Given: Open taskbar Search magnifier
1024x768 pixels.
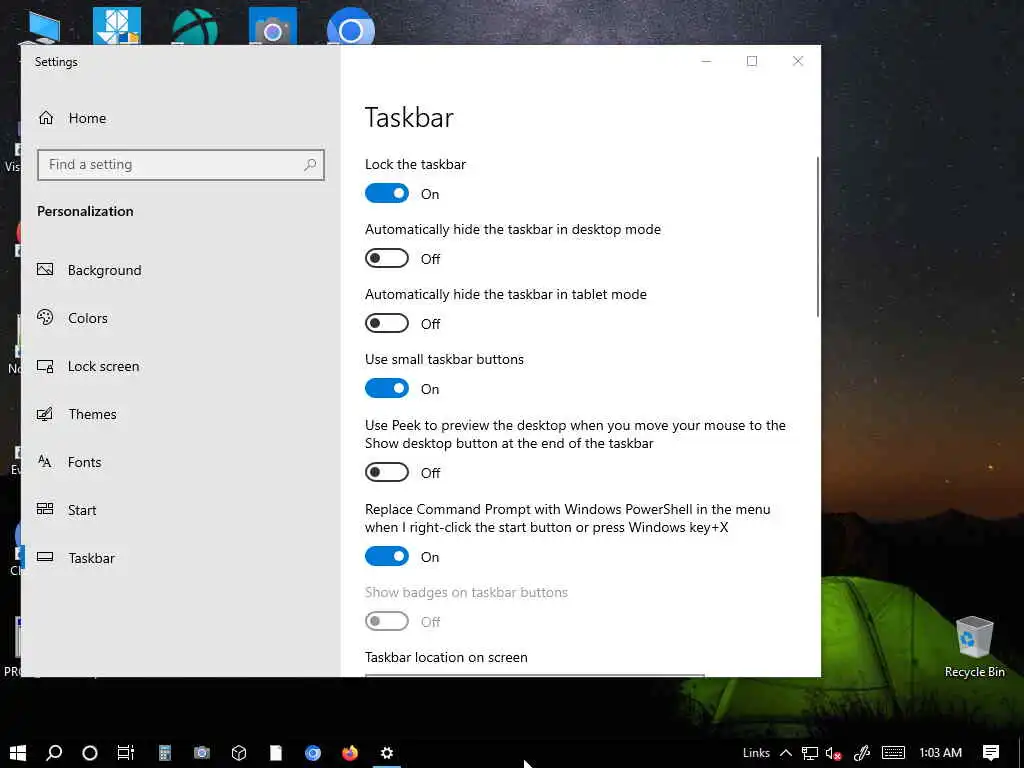Looking at the screenshot, I should click(x=54, y=753).
